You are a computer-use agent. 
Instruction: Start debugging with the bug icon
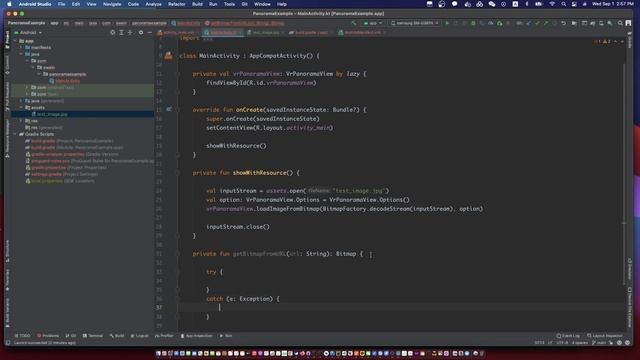pos(473,23)
